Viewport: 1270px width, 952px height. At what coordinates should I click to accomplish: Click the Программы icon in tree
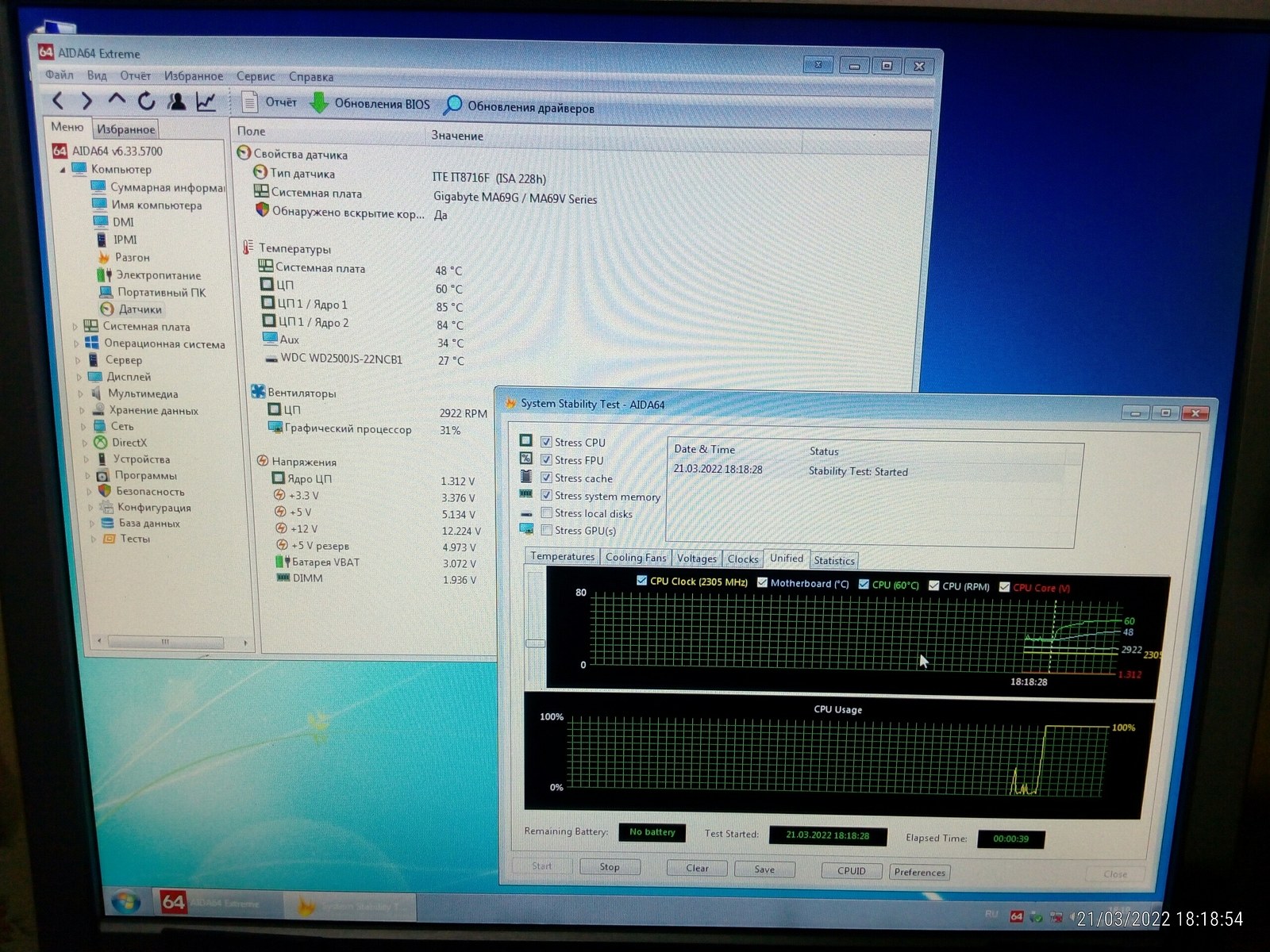coord(102,475)
